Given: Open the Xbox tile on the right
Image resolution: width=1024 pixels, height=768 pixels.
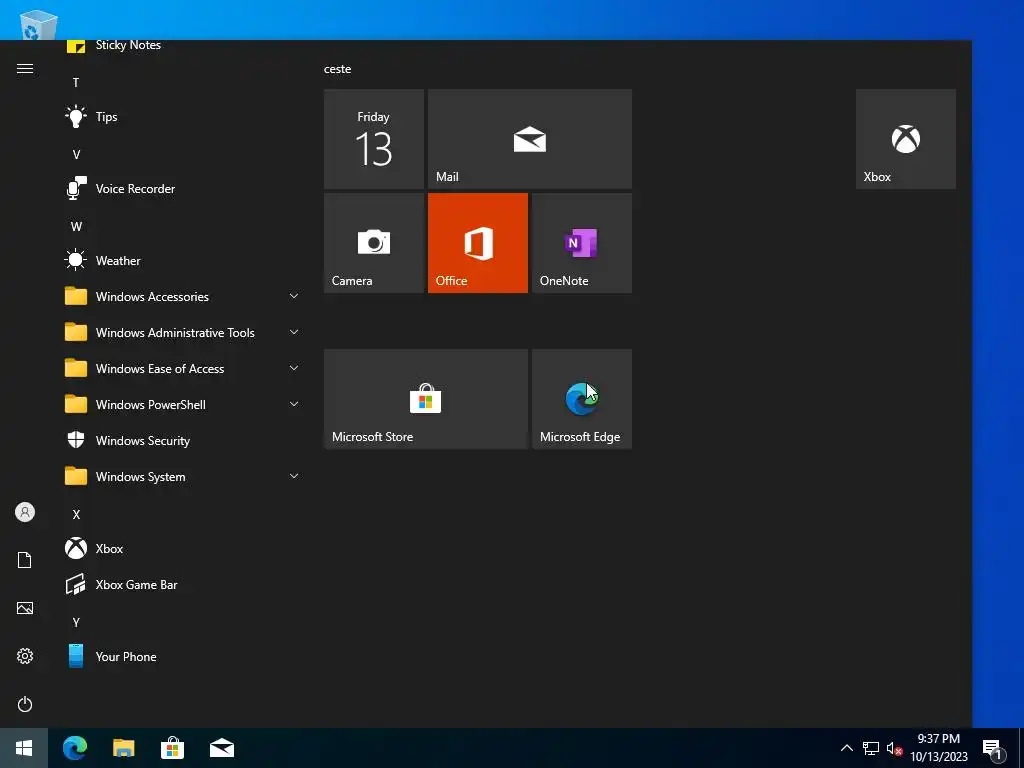Looking at the screenshot, I should (906, 139).
